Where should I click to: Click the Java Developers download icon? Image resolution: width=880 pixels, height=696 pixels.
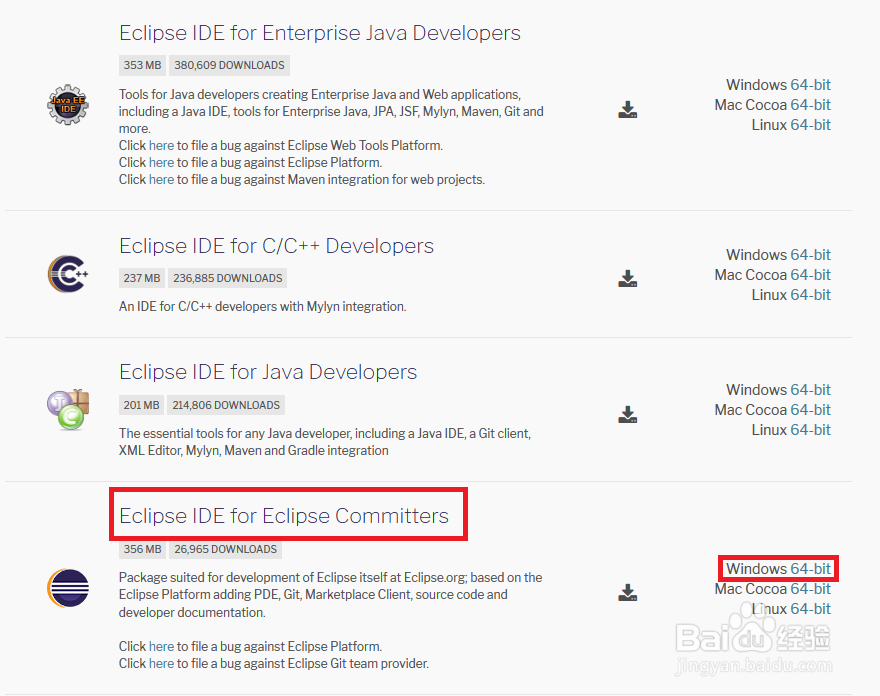(x=627, y=414)
